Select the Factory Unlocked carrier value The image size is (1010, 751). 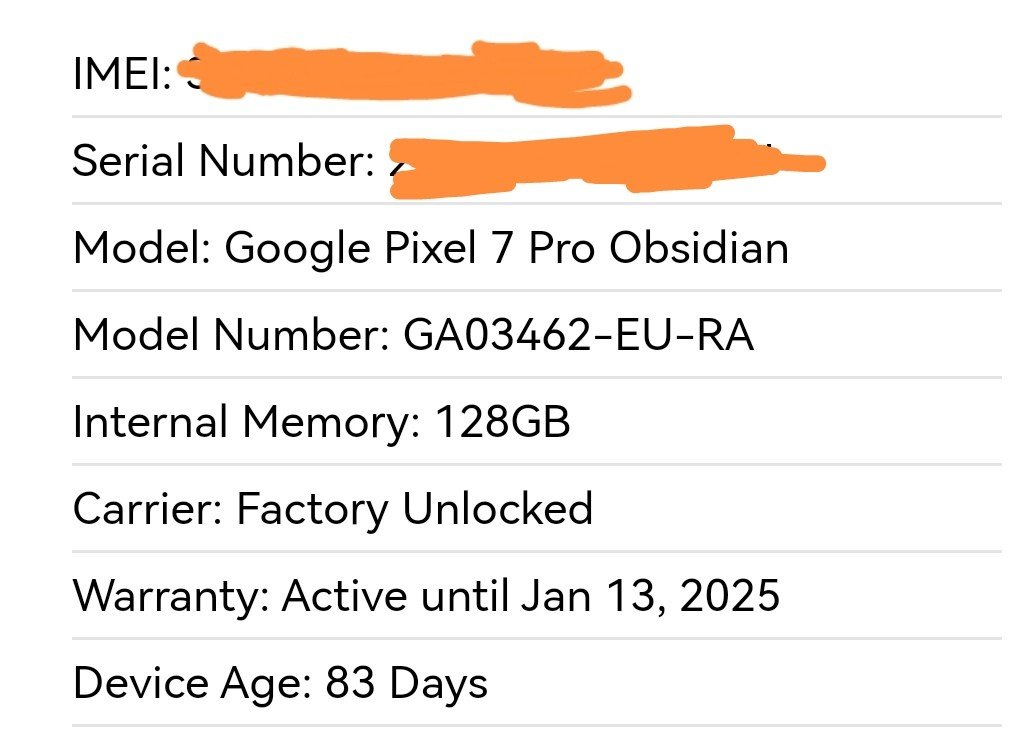pos(414,510)
